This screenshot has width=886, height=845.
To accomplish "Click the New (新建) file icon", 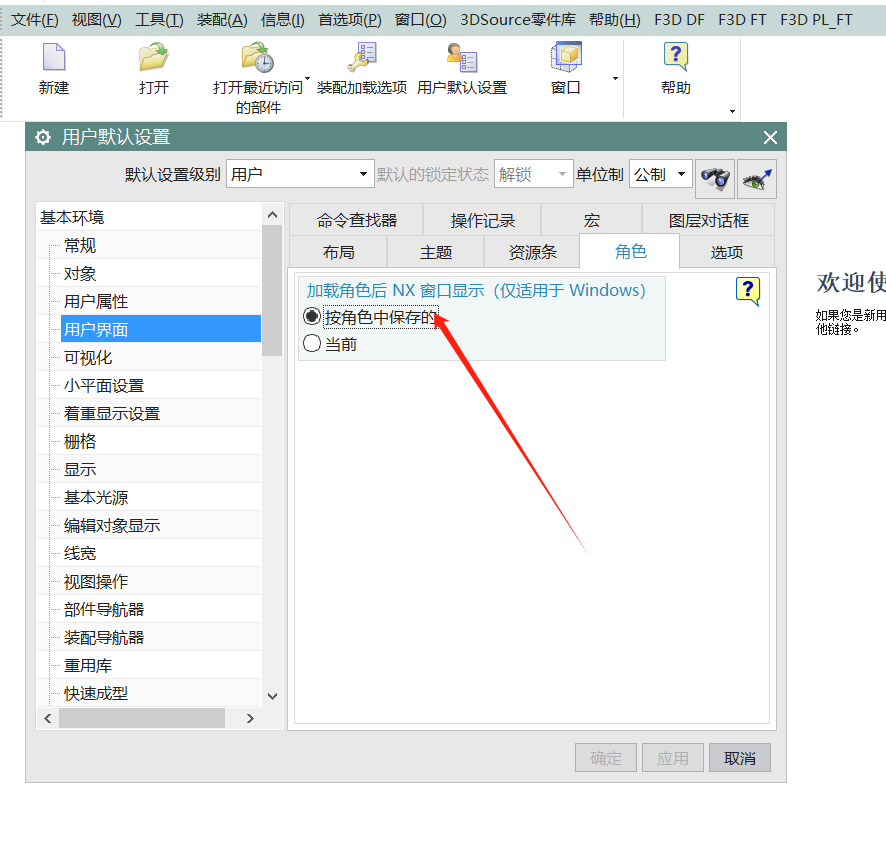I will 54,57.
